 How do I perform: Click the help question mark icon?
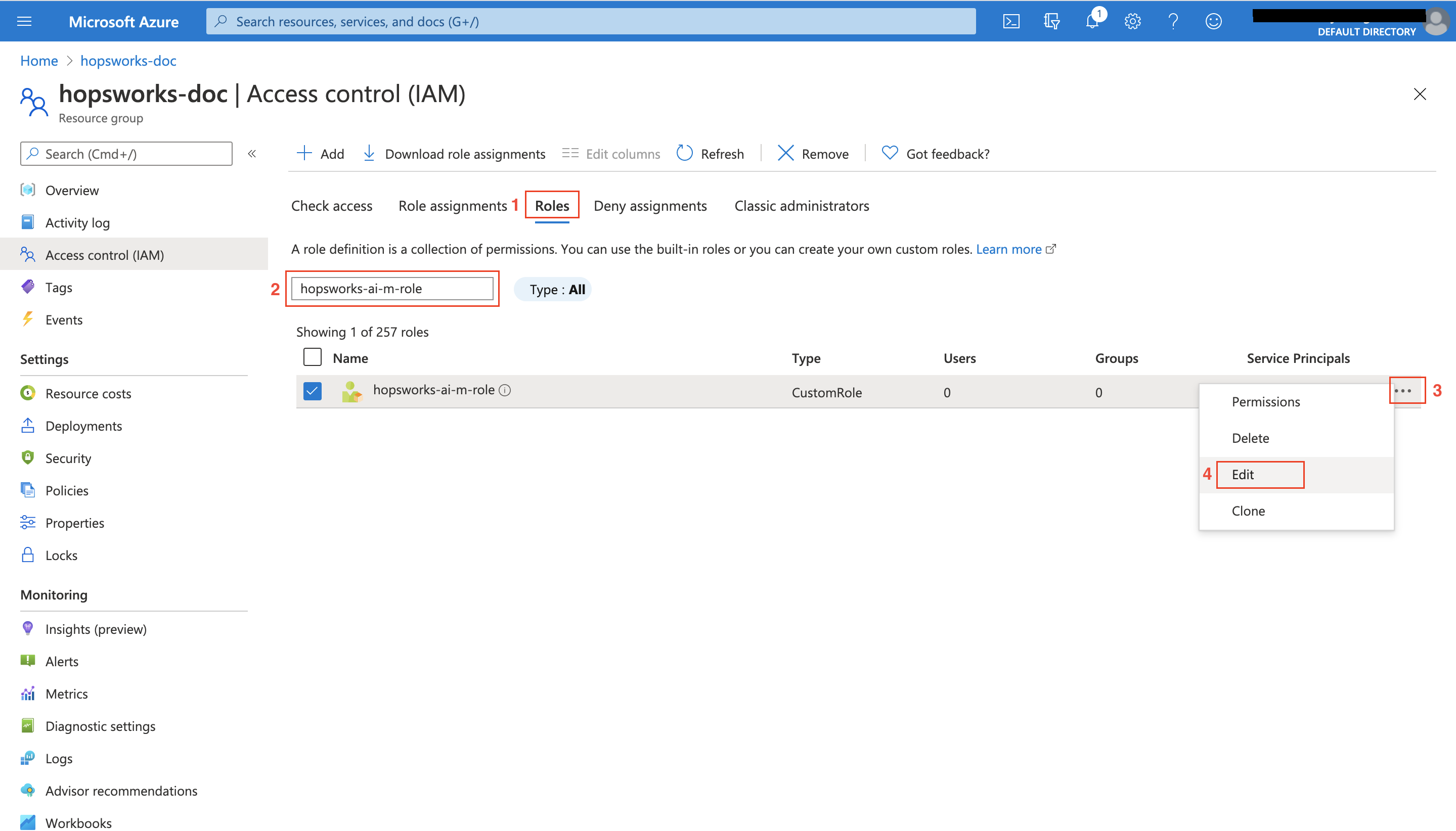point(1173,22)
